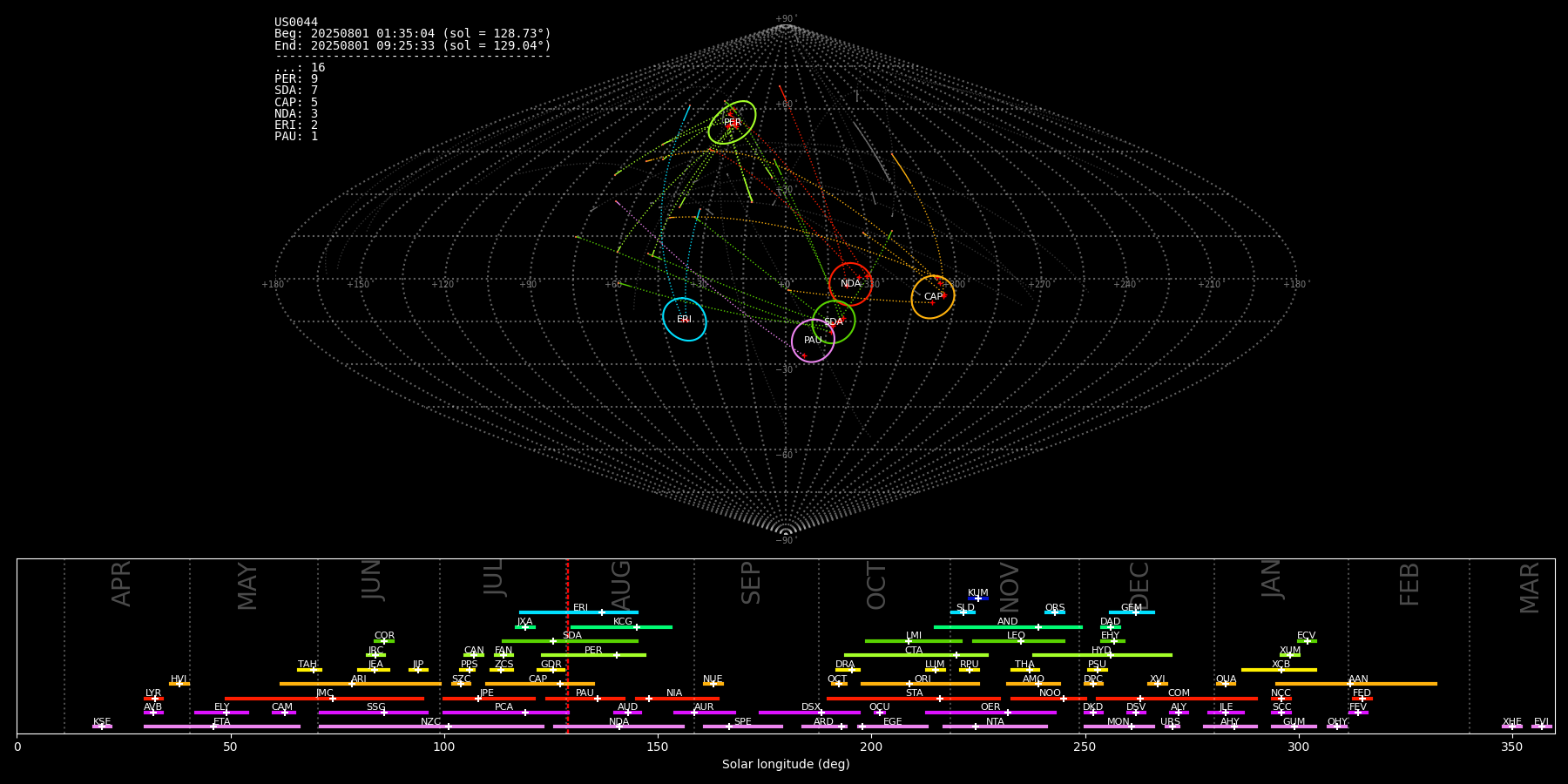Click the NZC shower bar in timeline

431,727
